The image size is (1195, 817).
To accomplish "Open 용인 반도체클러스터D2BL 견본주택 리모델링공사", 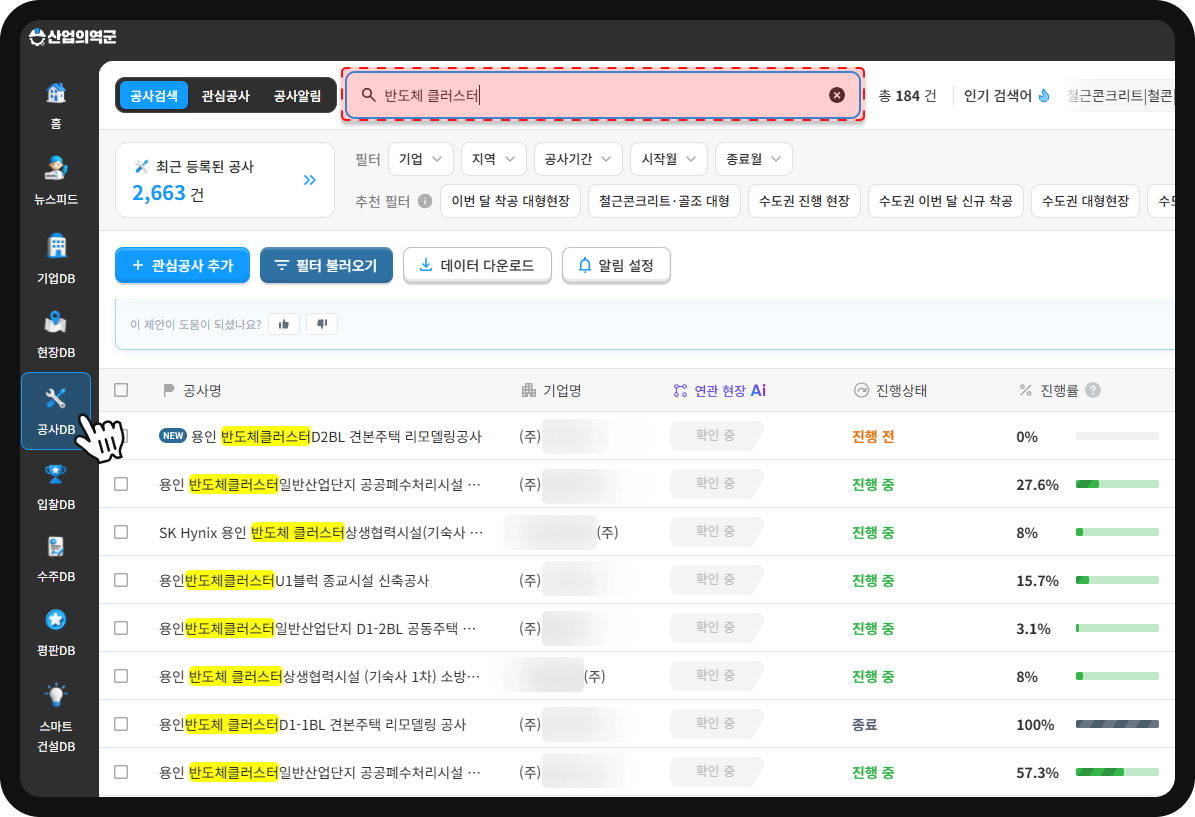I will point(336,437).
